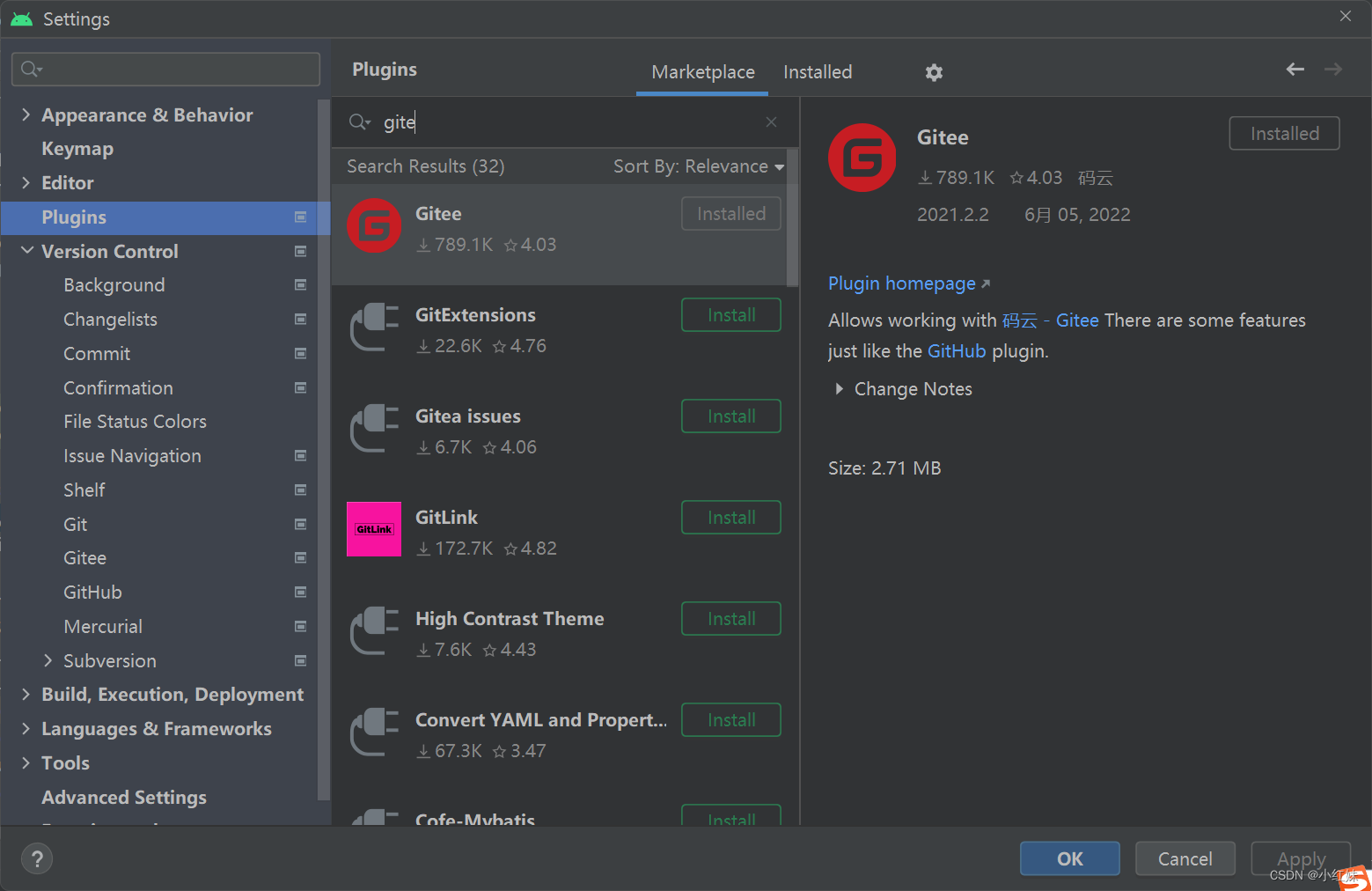Click the pink GitLink plugin icon

(x=374, y=529)
